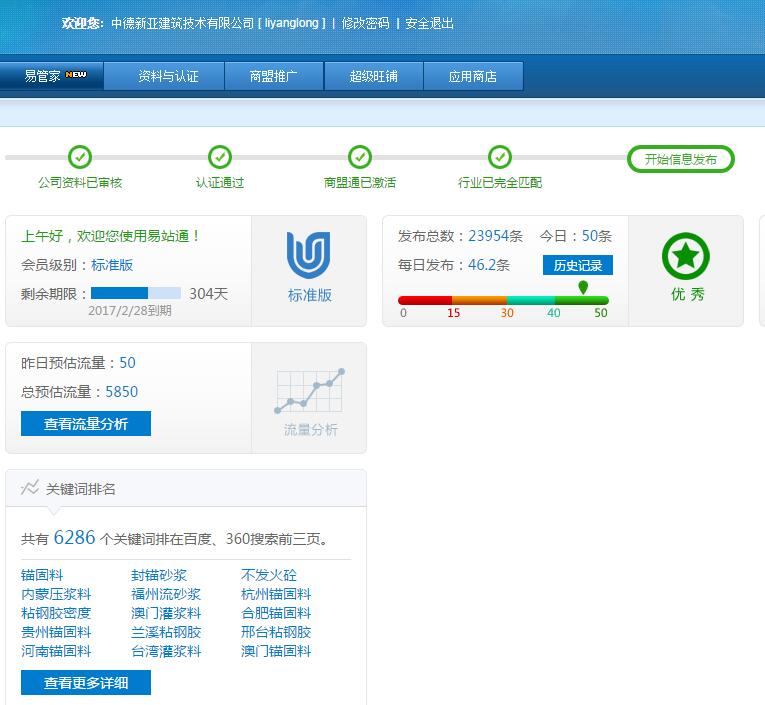Viewport: 765px width, 705px height.
Task: Click the 查看流量分析 button
Action: coord(86,423)
